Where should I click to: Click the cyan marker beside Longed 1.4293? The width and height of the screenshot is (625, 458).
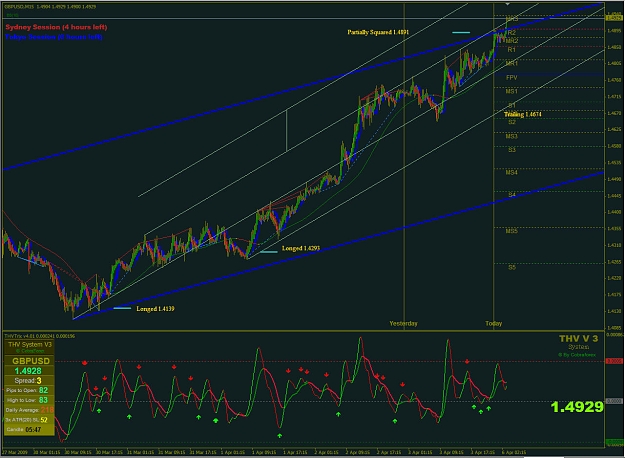[268, 252]
